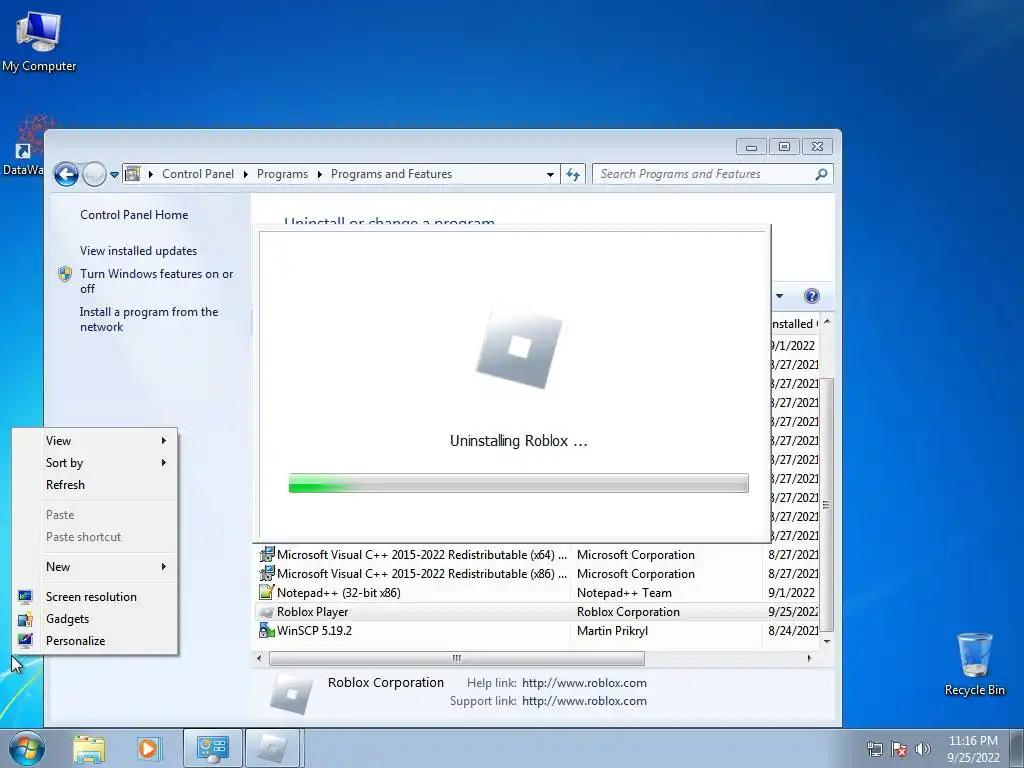The image size is (1024, 768).
Task: Open Windows Media Player from the taskbar
Action: (149, 748)
